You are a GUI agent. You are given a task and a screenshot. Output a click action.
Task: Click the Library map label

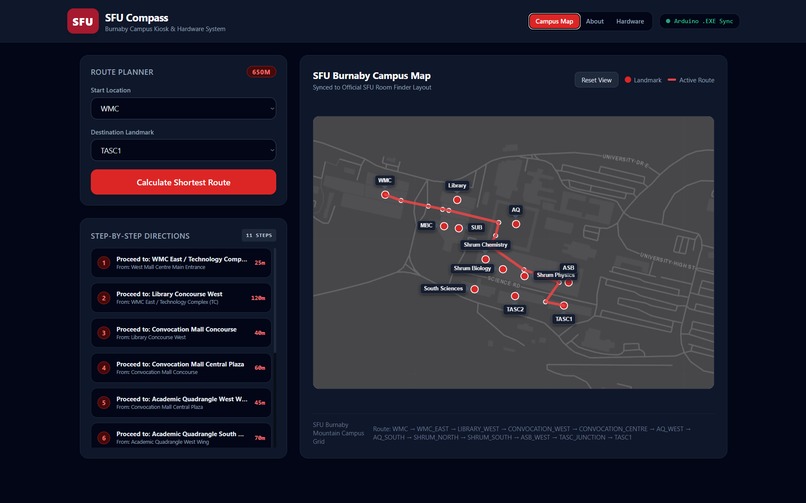click(x=457, y=185)
